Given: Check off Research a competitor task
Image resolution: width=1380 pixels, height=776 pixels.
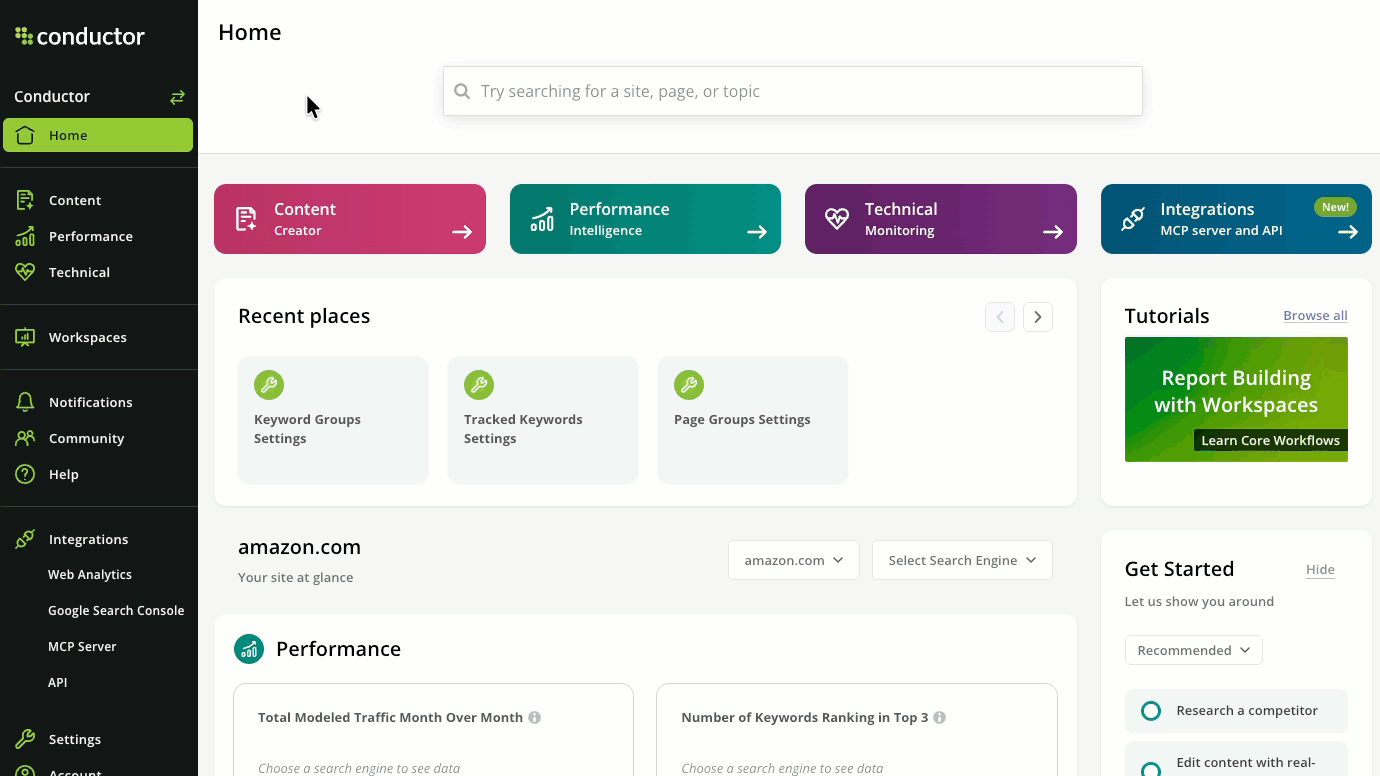Looking at the screenshot, I should [x=1151, y=711].
